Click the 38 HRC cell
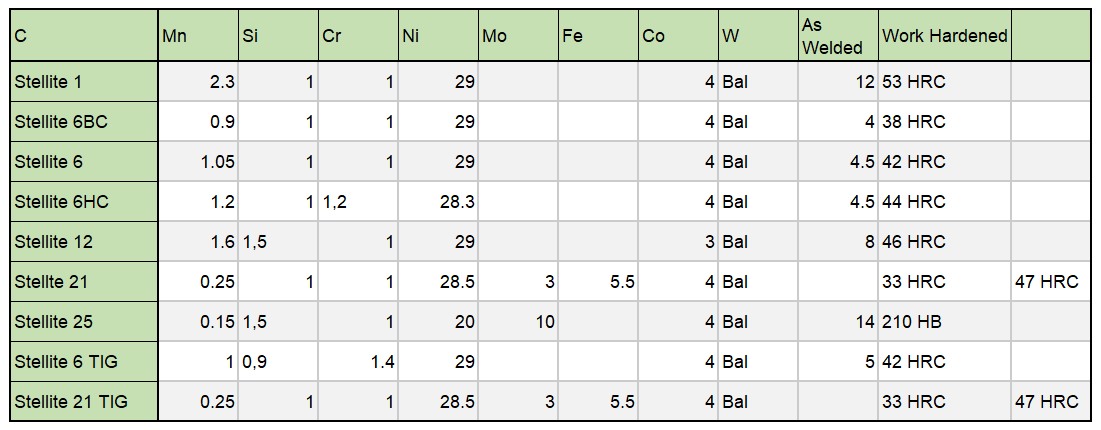This screenshot has height=430, width=1101. pos(944,122)
